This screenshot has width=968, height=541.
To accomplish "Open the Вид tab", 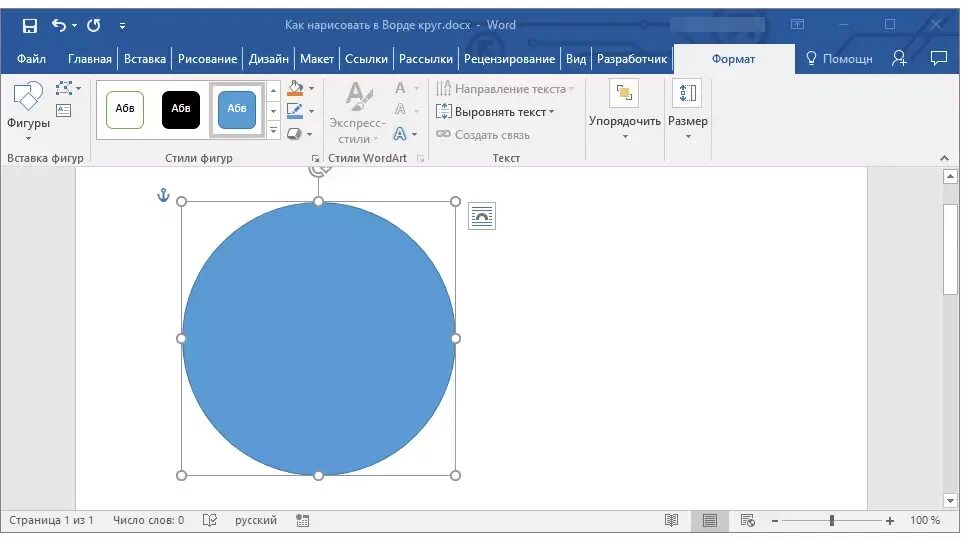I will [x=576, y=59].
